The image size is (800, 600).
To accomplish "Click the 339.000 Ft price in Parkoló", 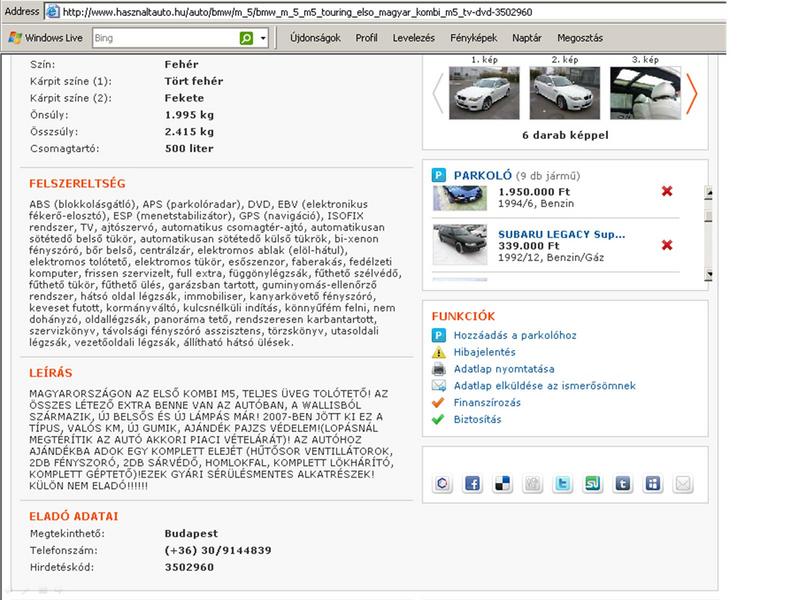I will (529, 245).
